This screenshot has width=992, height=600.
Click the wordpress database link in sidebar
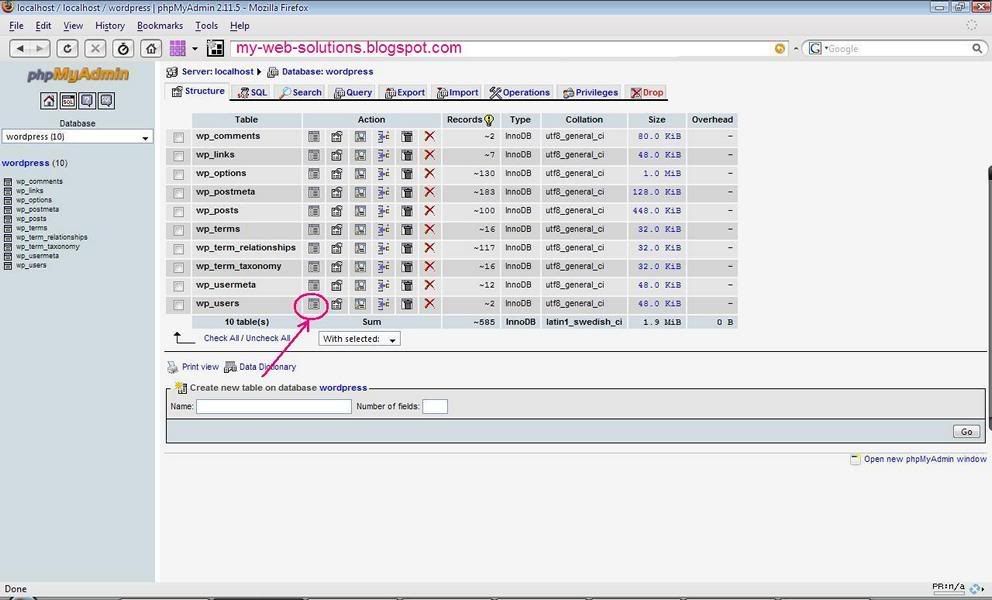25,163
